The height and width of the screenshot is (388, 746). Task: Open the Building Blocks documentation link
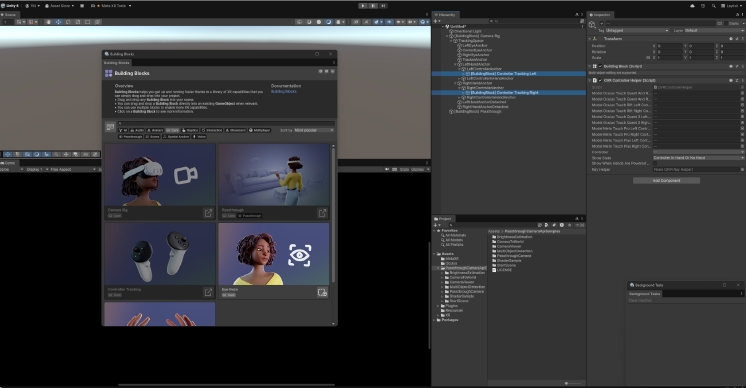(284, 91)
